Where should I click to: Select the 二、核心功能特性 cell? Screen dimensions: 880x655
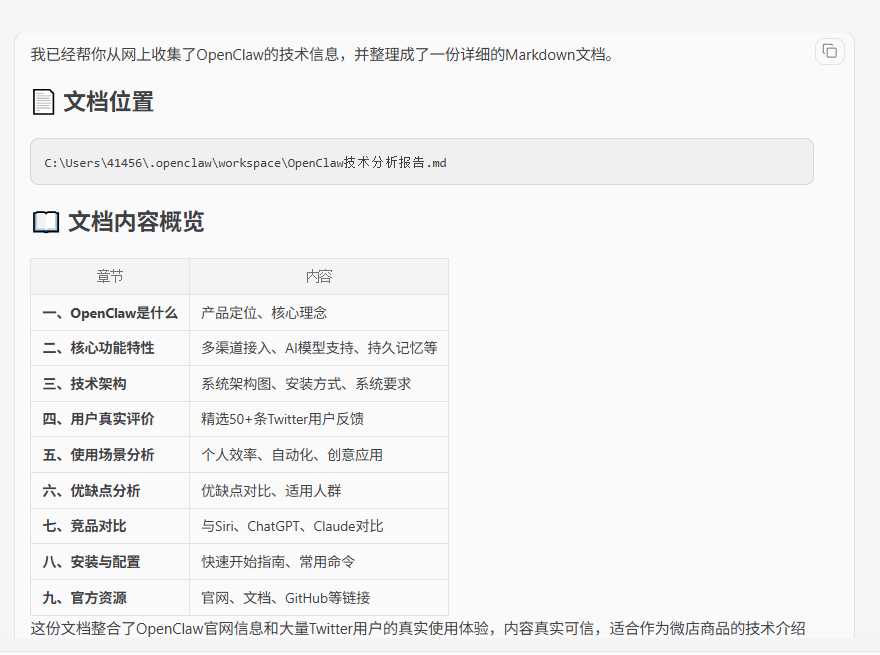[110, 348]
